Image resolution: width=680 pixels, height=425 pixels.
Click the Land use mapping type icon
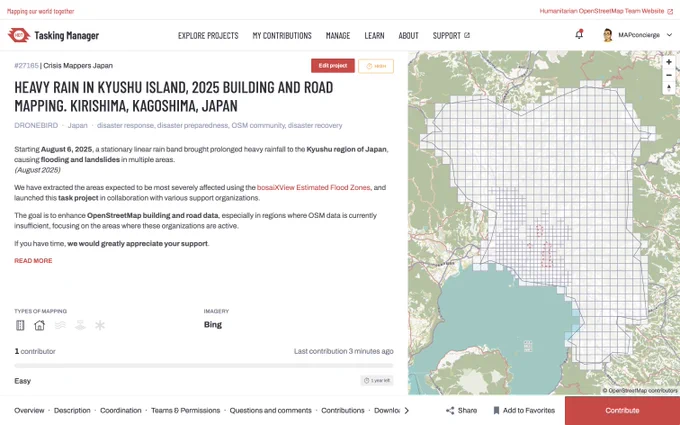pos(80,325)
